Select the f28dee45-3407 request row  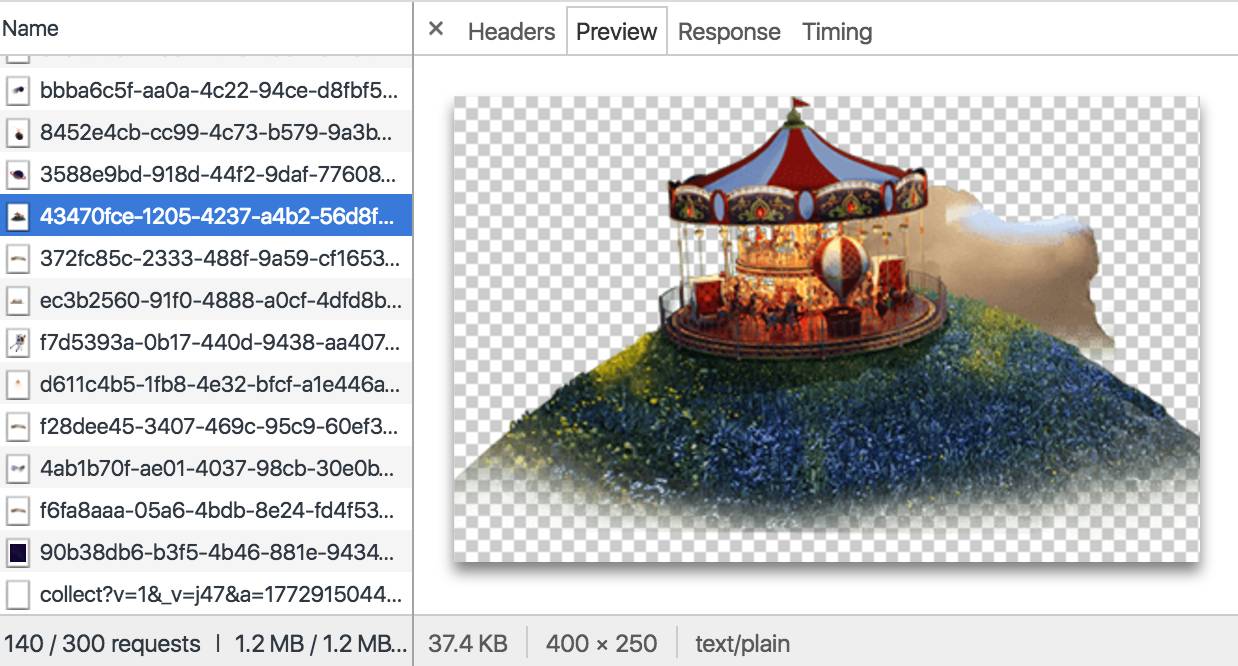(x=218, y=426)
